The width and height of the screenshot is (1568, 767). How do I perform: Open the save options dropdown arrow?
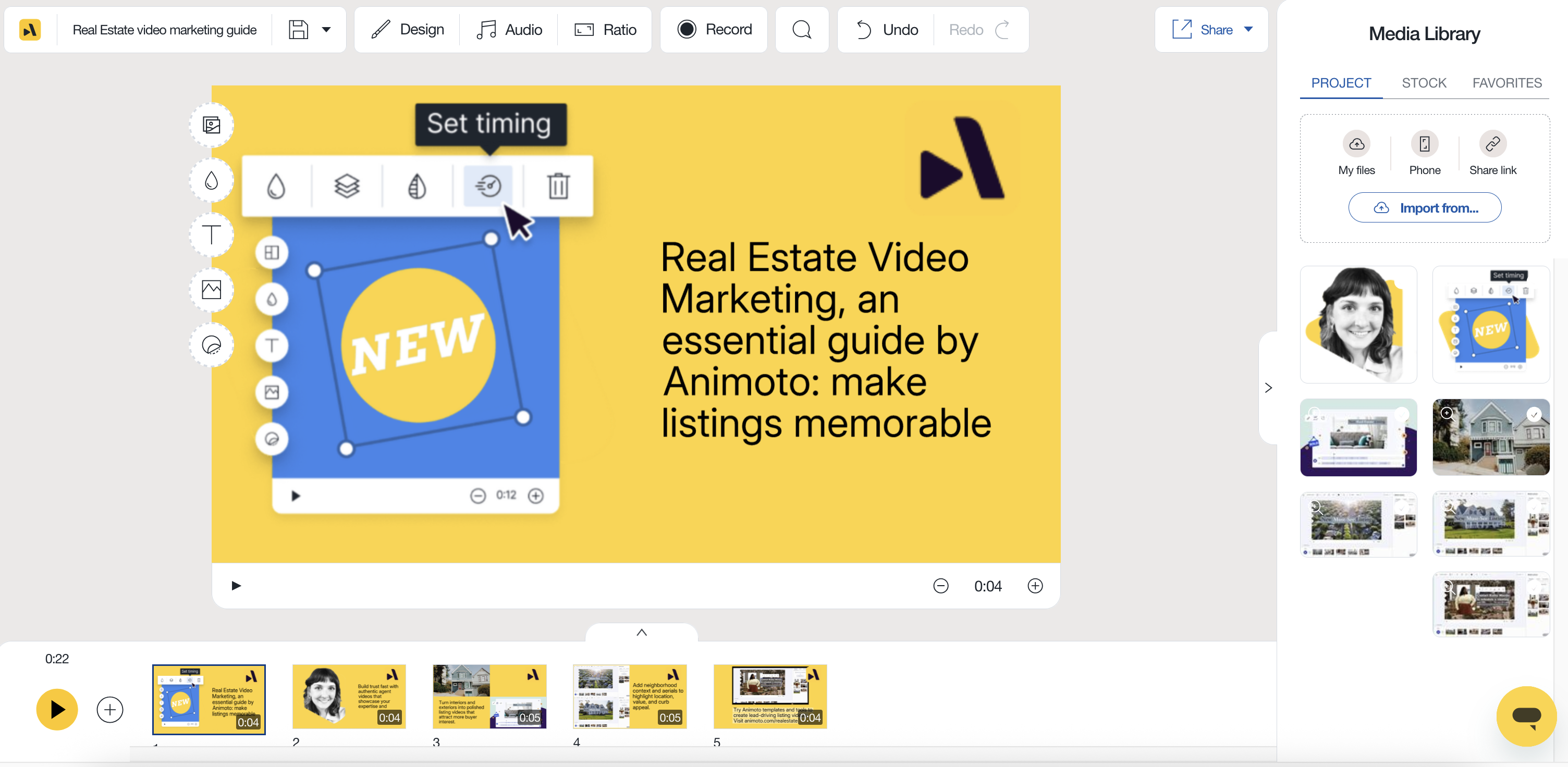[326, 30]
